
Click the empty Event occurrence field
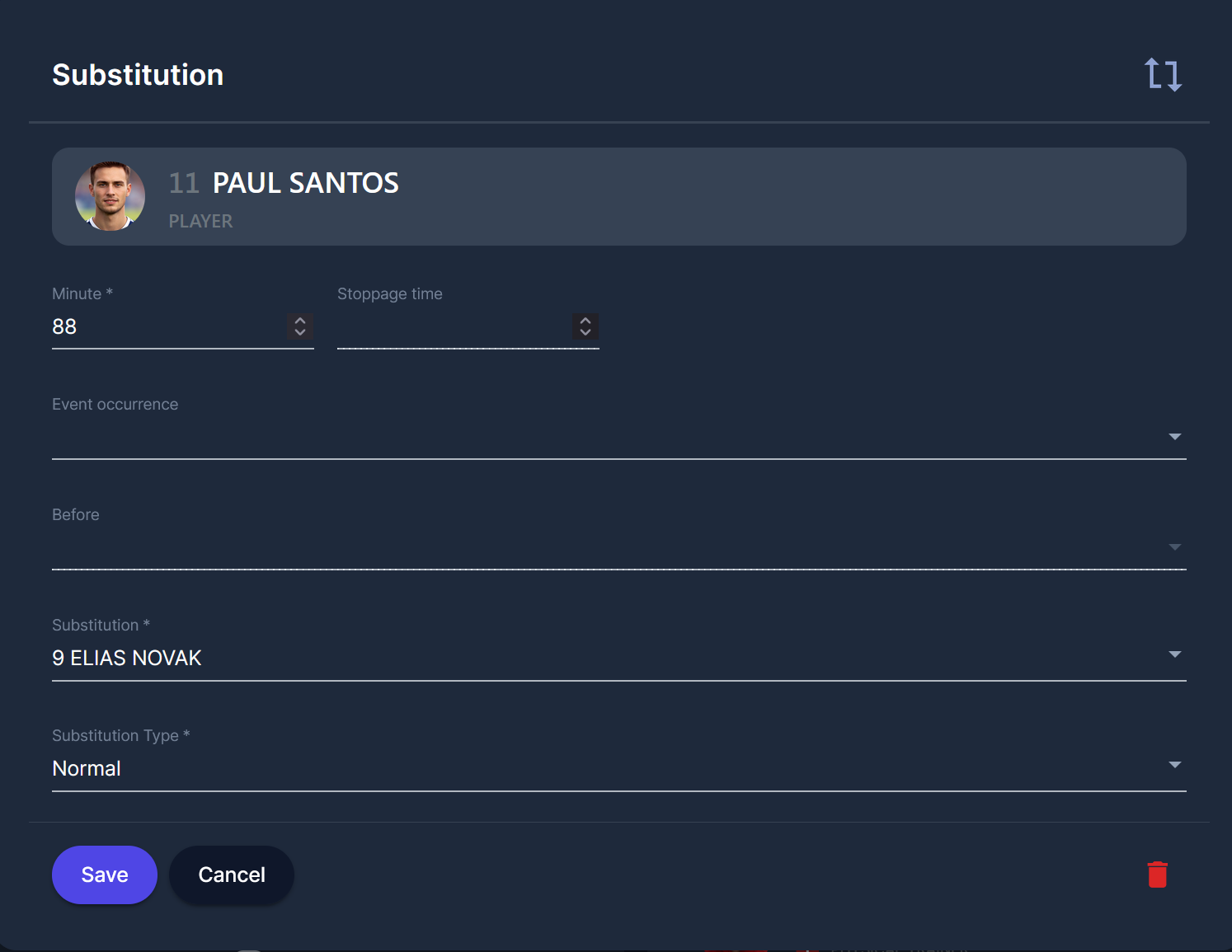coord(577,437)
